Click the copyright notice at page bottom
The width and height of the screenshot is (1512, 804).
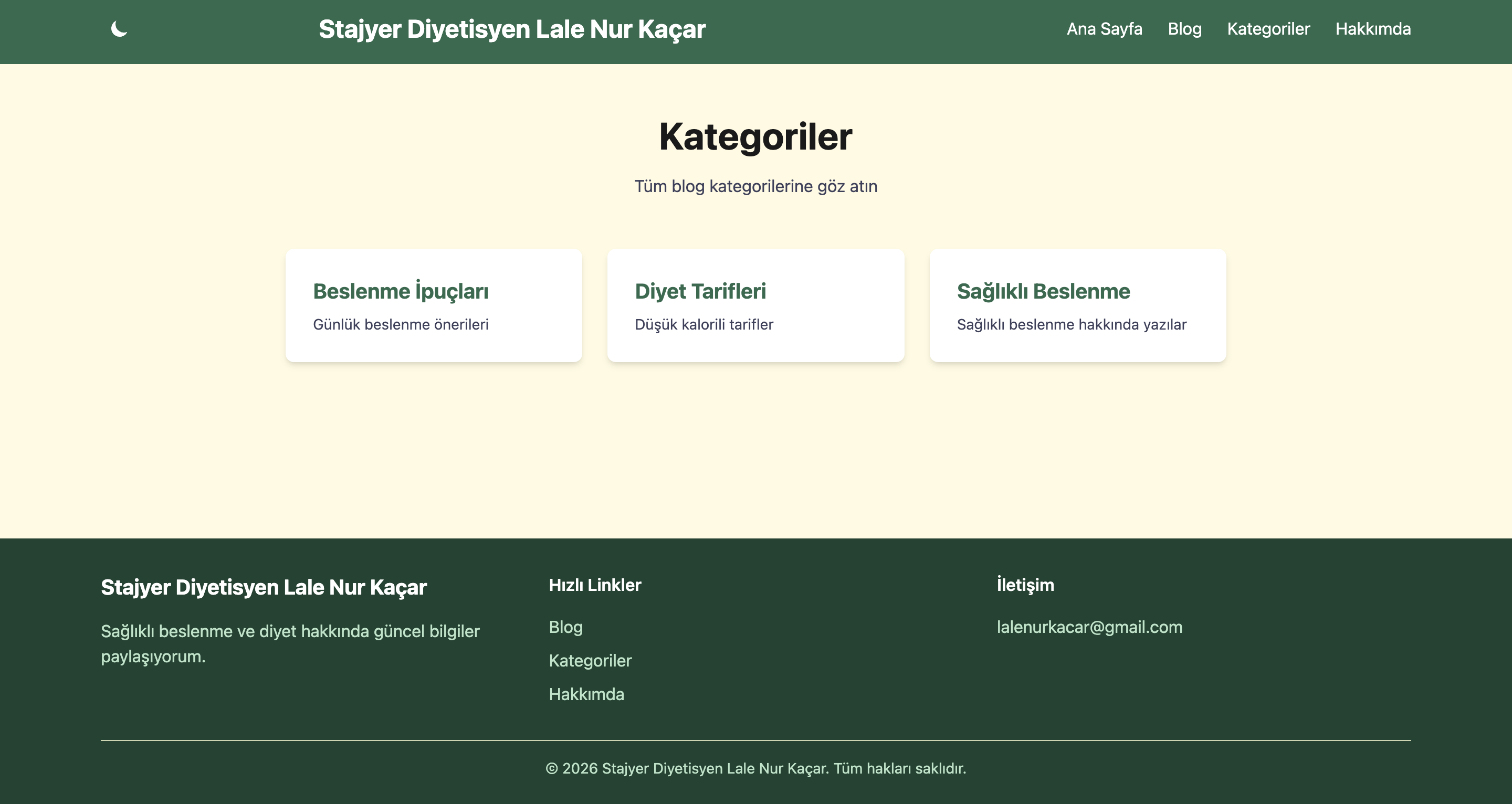pyautogui.click(x=755, y=768)
